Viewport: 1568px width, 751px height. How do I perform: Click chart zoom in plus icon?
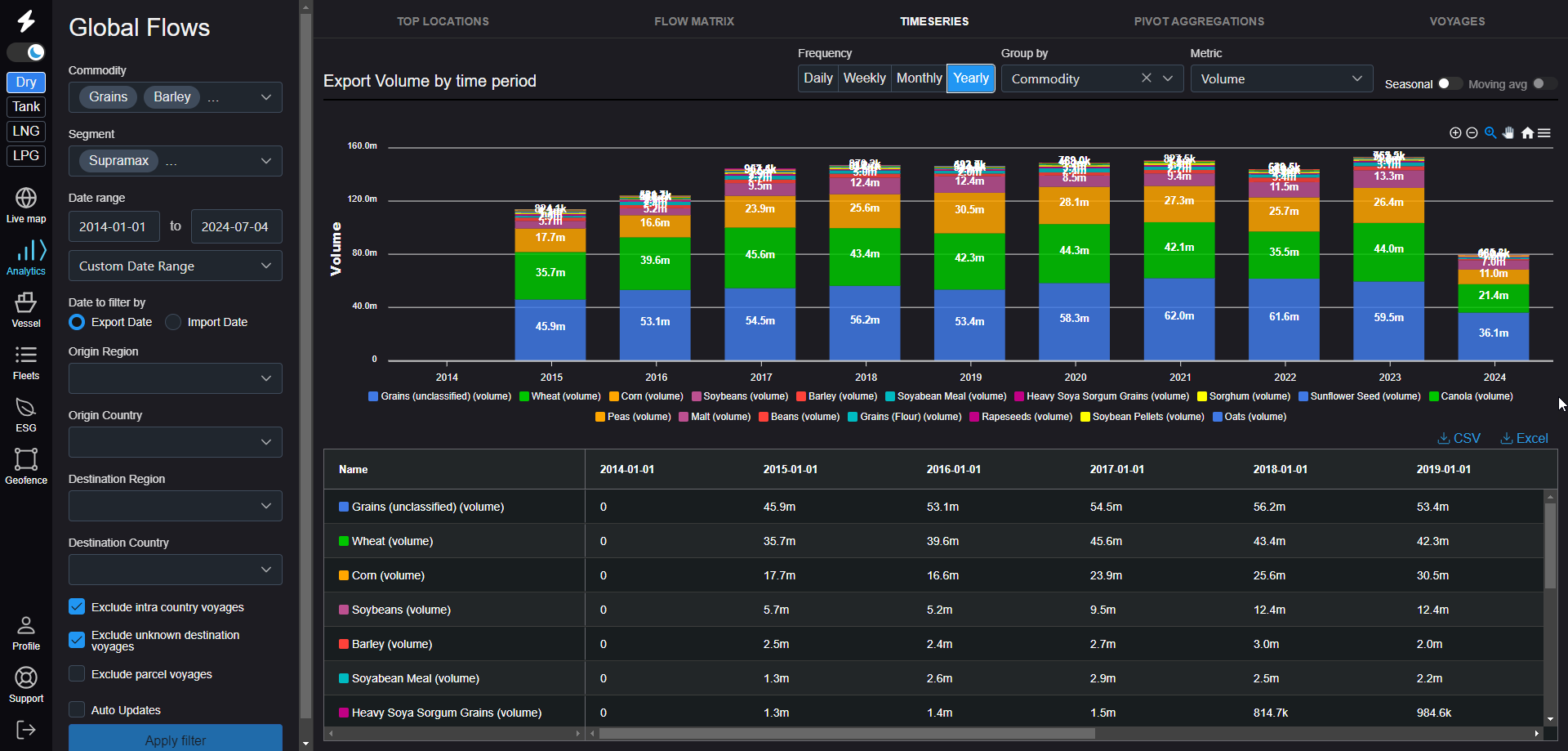point(1455,133)
